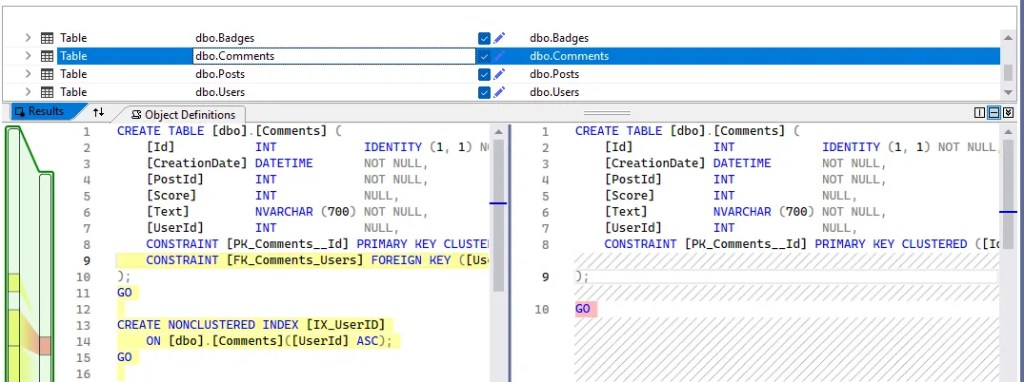The image size is (1024, 382).
Task: Select source name dbo.Posts
Action: coord(219,74)
